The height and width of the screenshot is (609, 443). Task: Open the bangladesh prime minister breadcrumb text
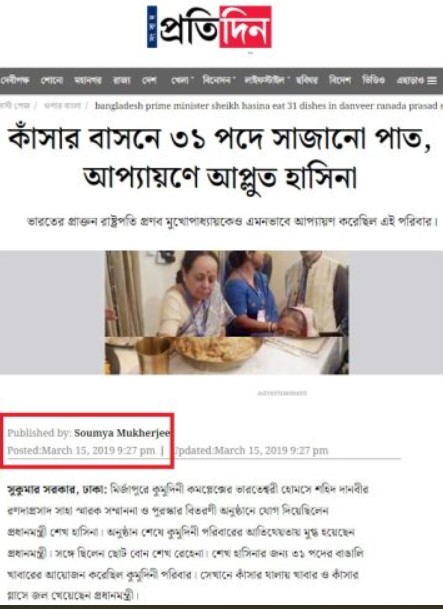[x=269, y=106]
